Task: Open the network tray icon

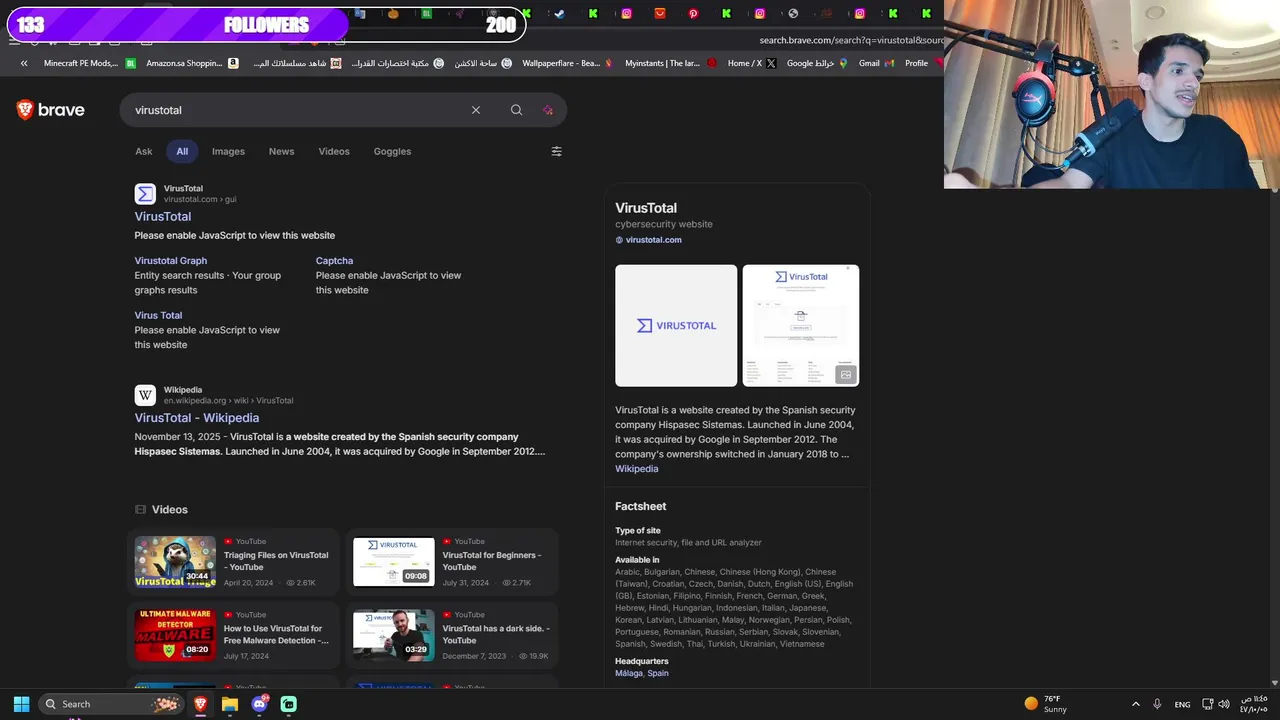Action: [1207, 704]
